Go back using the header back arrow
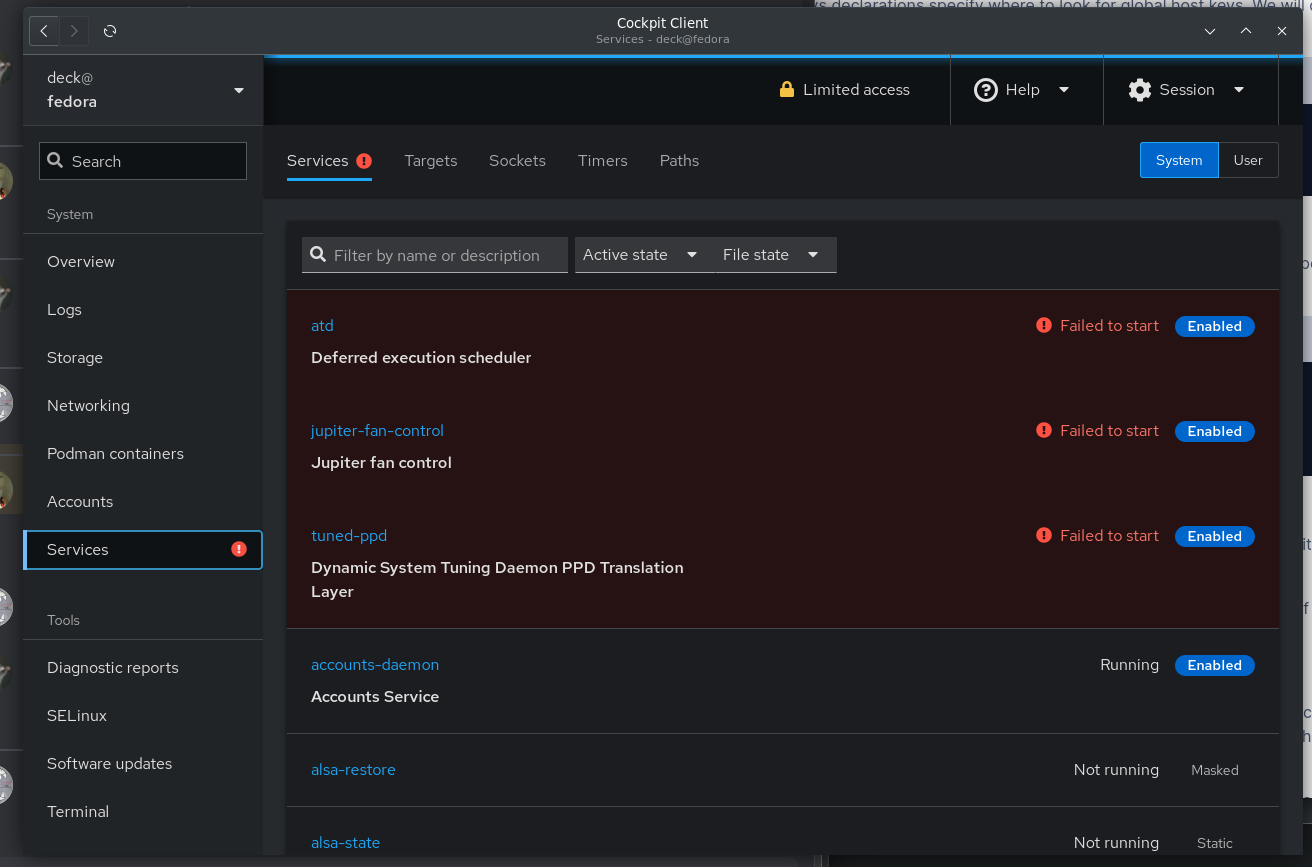The image size is (1312, 867). (x=44, y=31)
